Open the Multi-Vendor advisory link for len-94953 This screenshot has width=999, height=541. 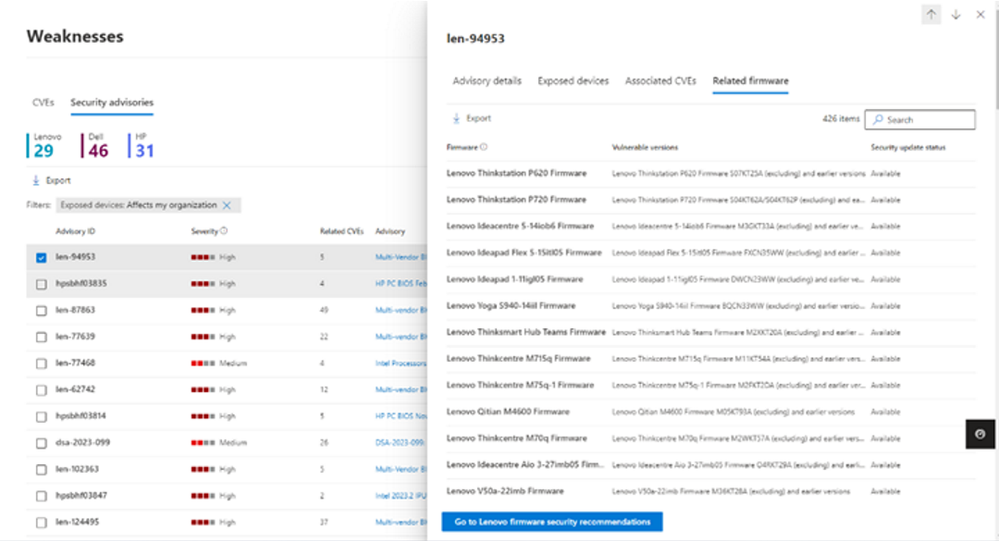point(401,257)
